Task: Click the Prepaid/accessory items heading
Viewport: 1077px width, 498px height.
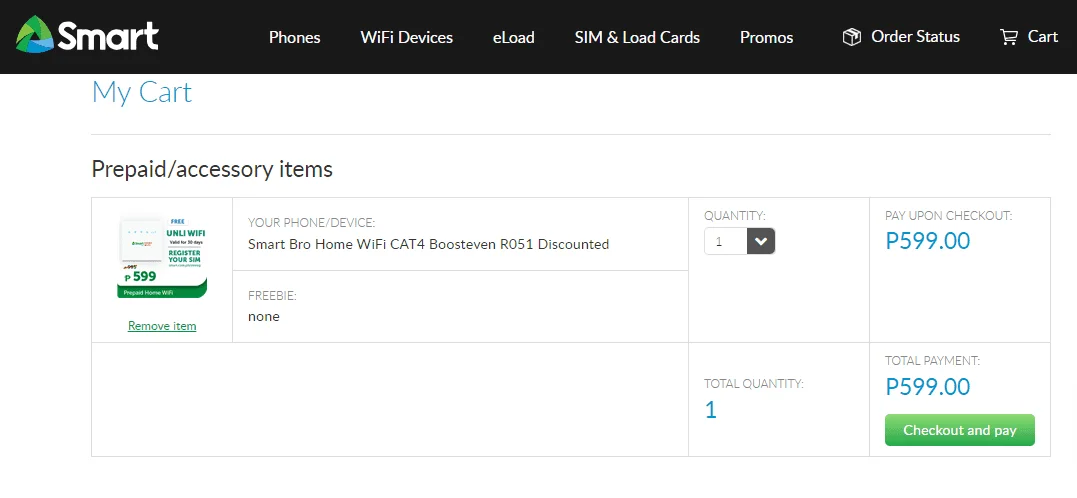Action: [212, 169]
